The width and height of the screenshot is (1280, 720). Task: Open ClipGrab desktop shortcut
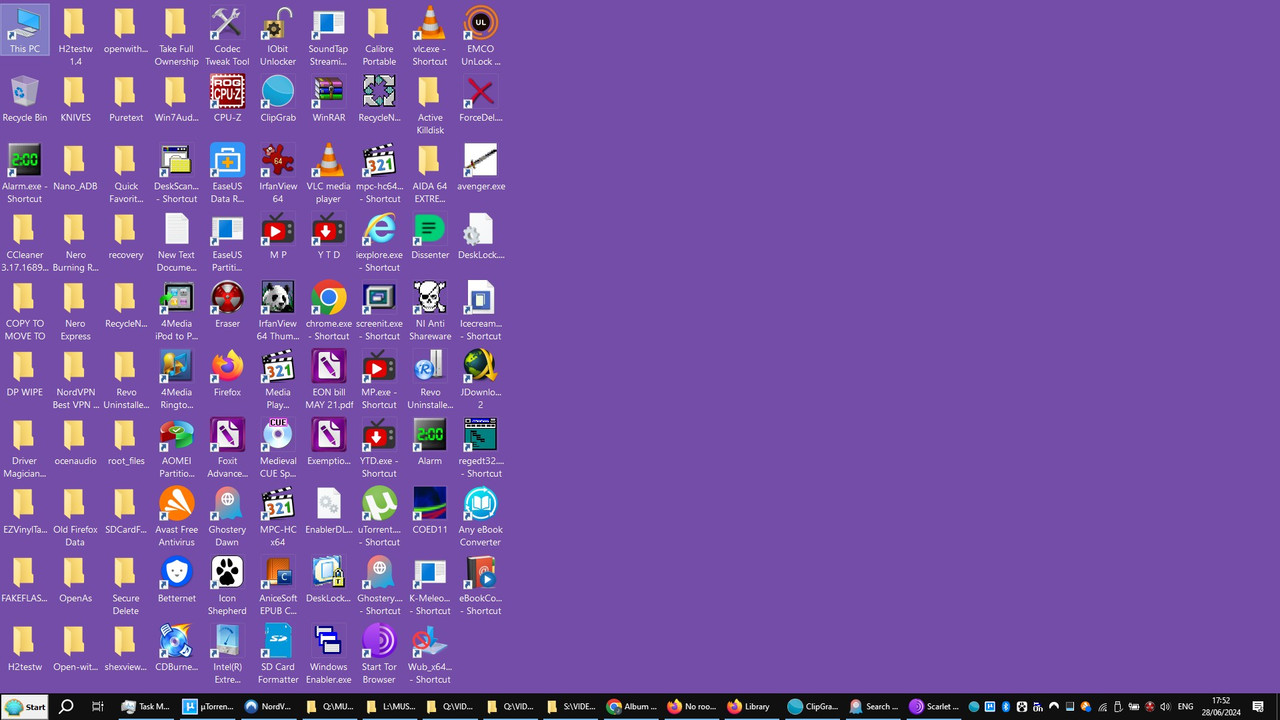click(278, 99)
